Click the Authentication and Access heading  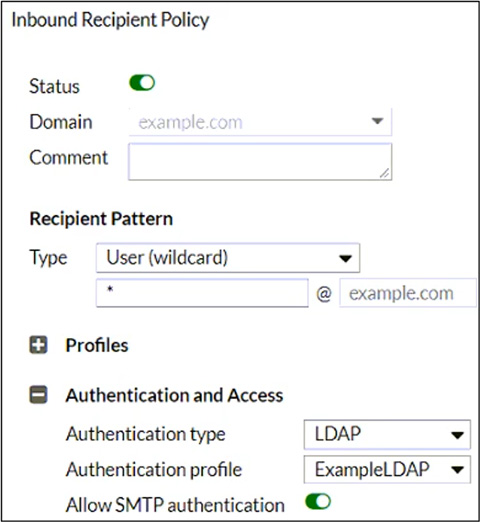click(x=174, y=396)
